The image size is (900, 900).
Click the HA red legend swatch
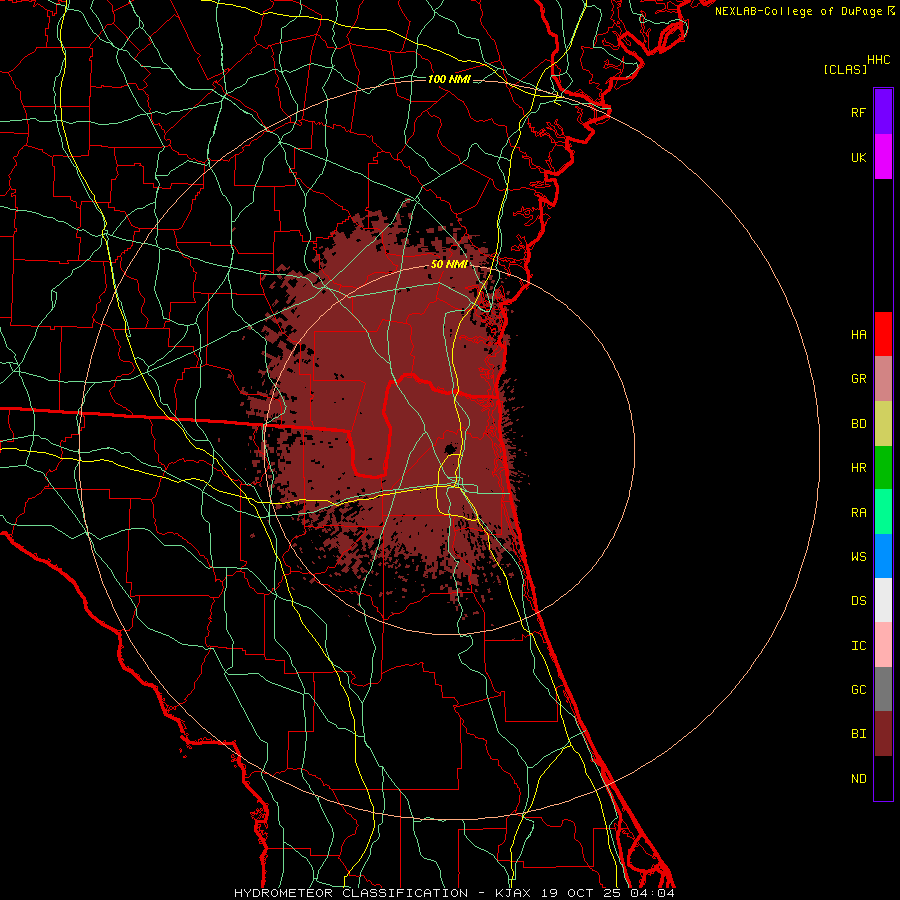click(x=883, y=334)
